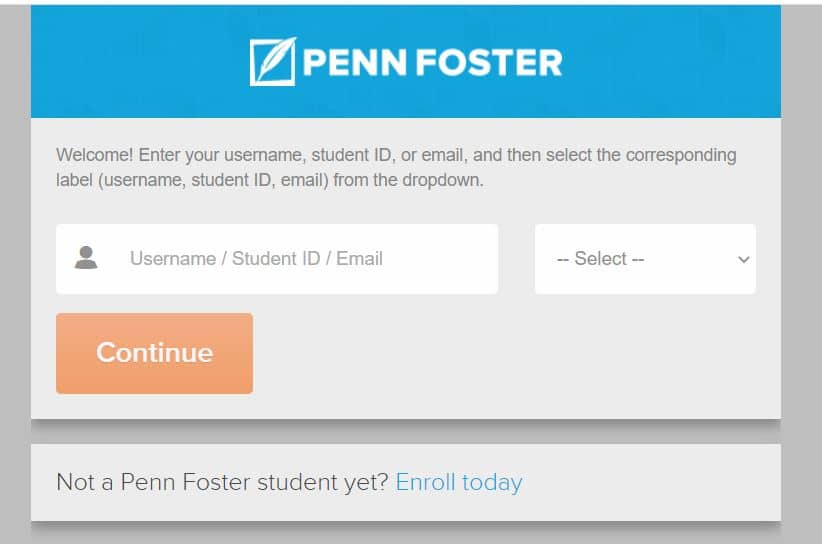Click the square frame of the Penn Foster logo
Screen dimensions: 822x544
point(272,62)
